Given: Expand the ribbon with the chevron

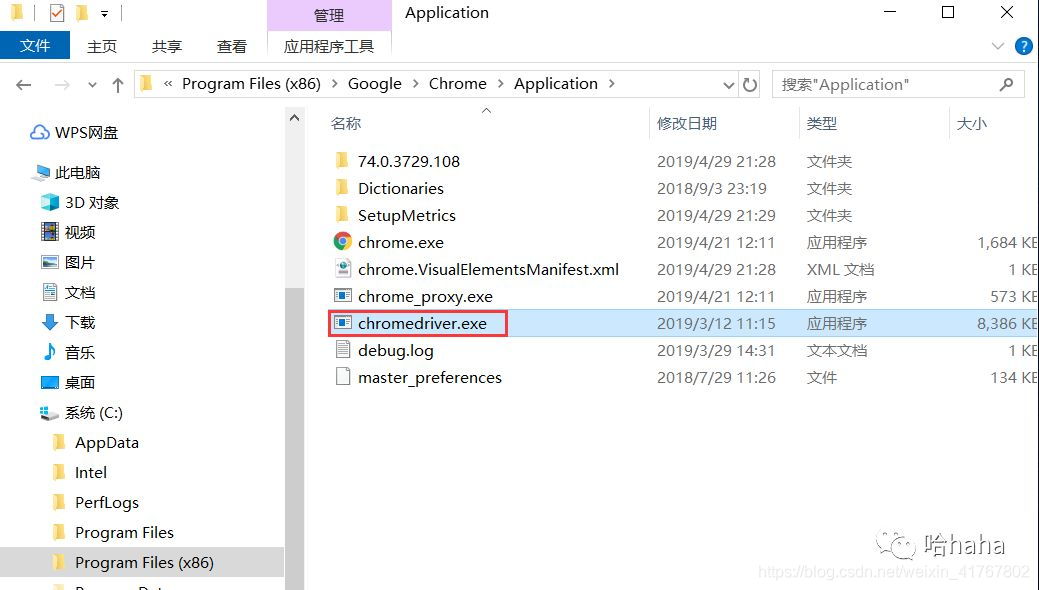Looking at the screenshot, I should (x=997, y=46).
